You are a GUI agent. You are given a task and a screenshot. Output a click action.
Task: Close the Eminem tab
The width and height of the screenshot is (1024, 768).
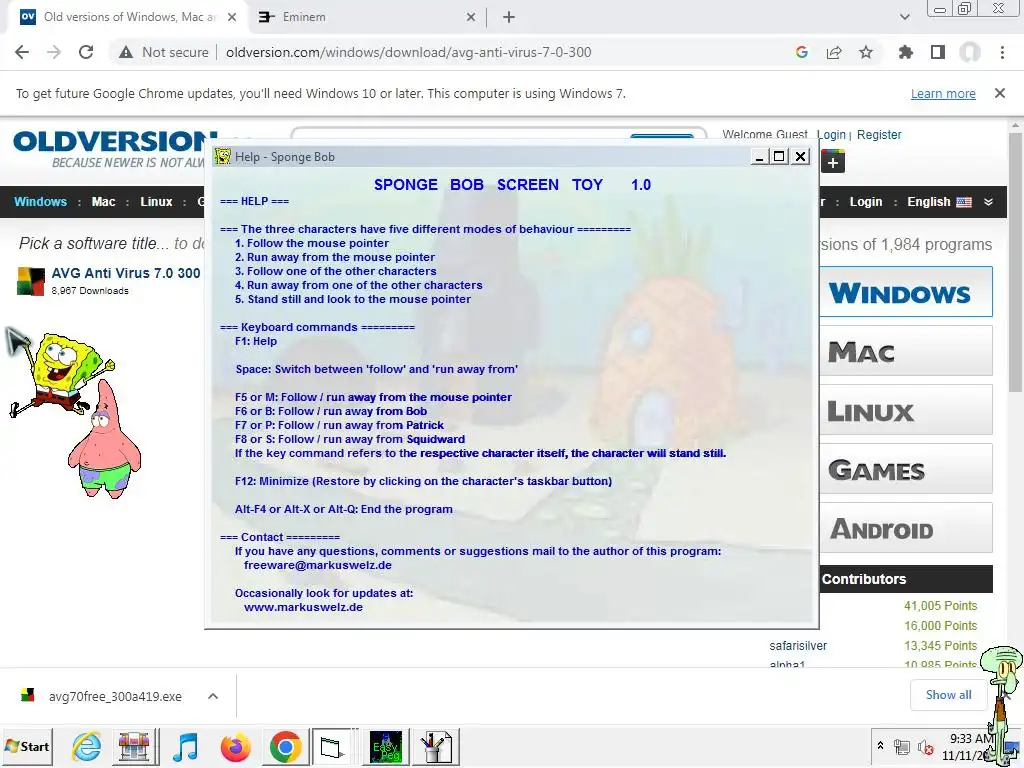(x=470, y=17)
